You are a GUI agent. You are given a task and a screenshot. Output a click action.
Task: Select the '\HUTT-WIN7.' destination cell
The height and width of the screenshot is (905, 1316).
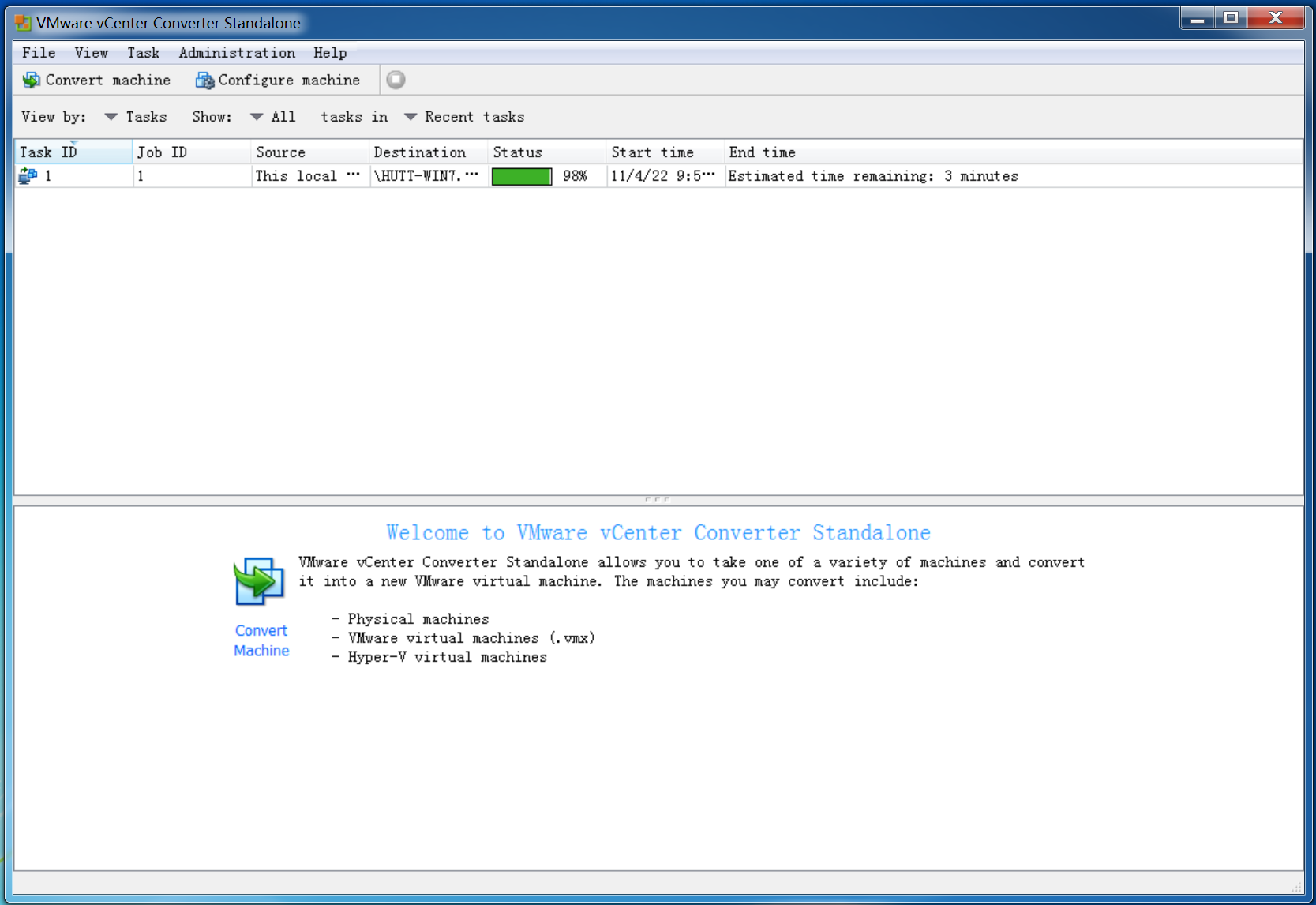(429, 176)
